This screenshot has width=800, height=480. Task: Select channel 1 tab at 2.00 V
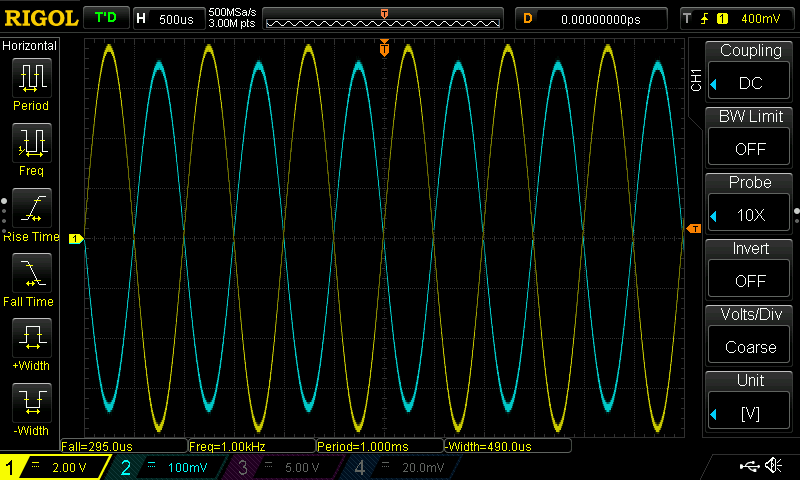[54, 467]
